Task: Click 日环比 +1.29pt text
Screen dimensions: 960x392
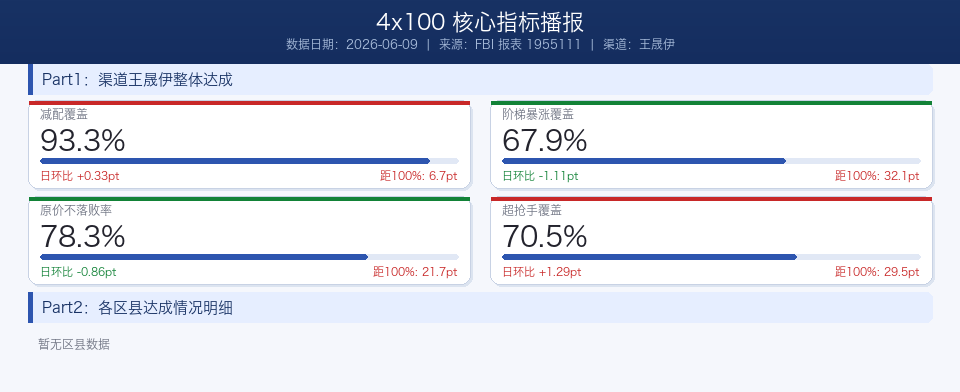Action: tap(542, 273)
